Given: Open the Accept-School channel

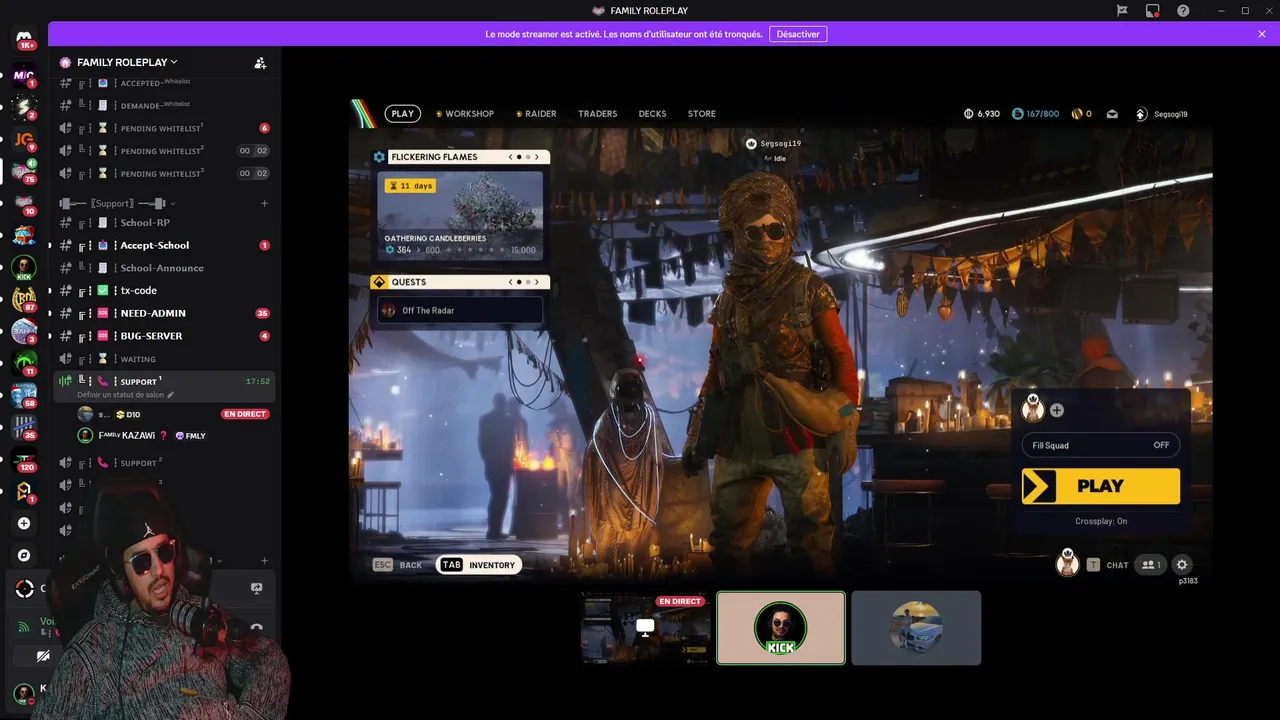Looking at the screenshot, I should tap(164, 245).
